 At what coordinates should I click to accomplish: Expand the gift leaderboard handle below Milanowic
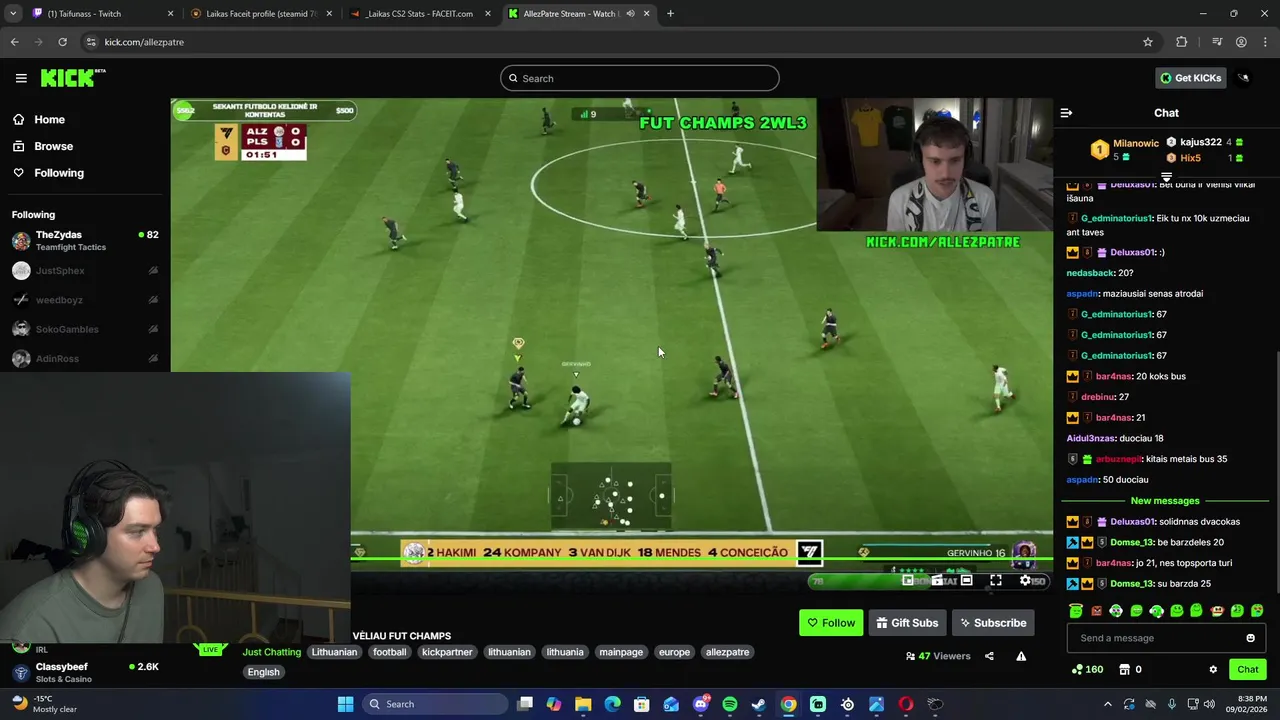1166,177
